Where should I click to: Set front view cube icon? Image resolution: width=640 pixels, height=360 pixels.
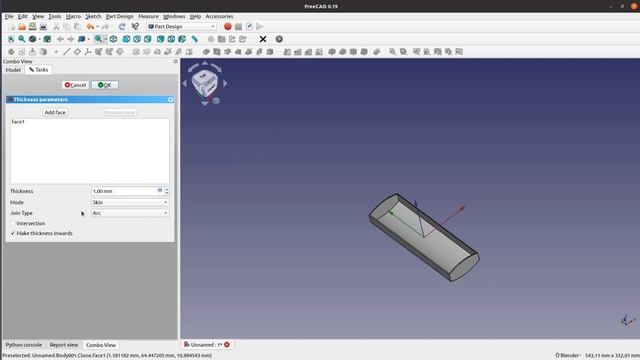click(x=126, y=39)
